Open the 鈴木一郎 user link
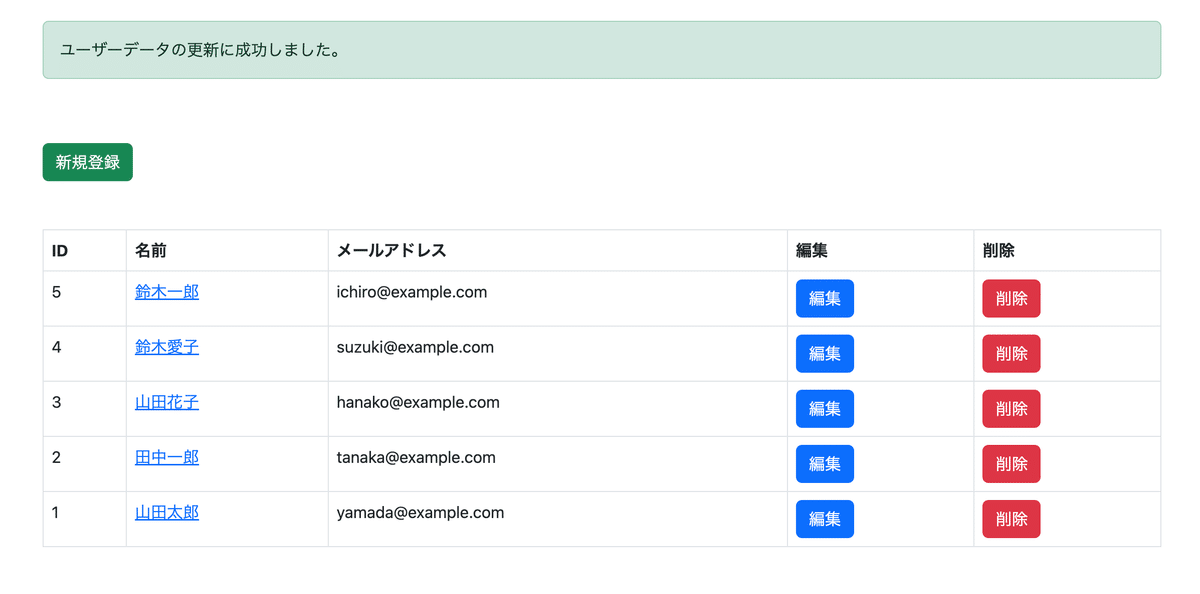1200x594 pixels. coord(167,292)
